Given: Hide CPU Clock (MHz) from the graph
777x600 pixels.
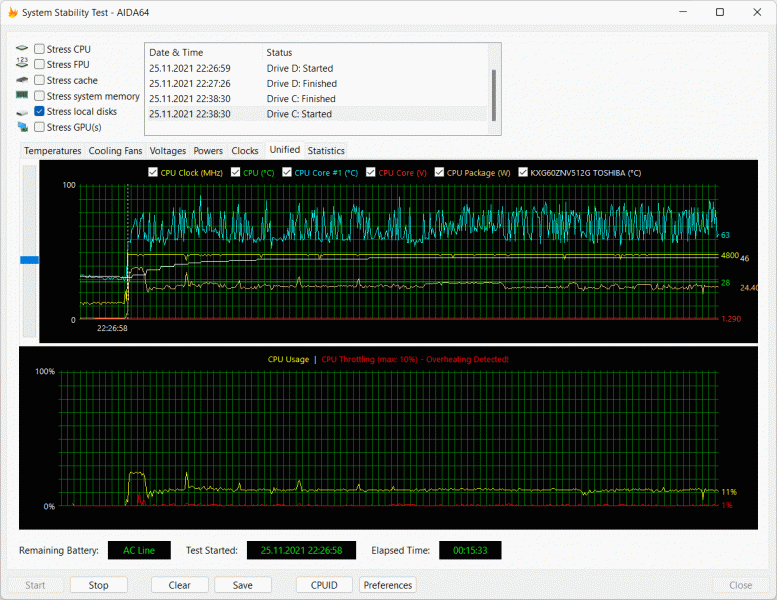Looking at the screenshot, I should [153, 172].
